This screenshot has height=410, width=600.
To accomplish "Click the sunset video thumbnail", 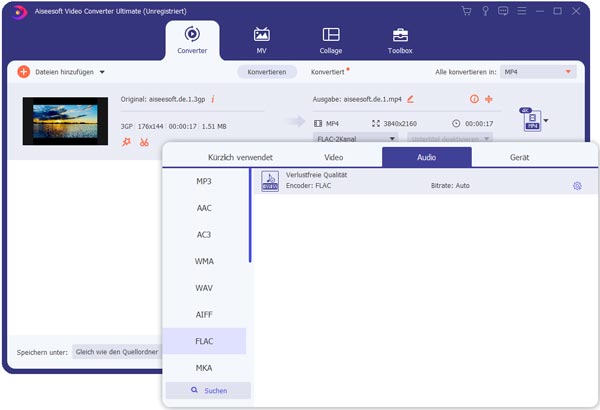I will click(64, 121).
